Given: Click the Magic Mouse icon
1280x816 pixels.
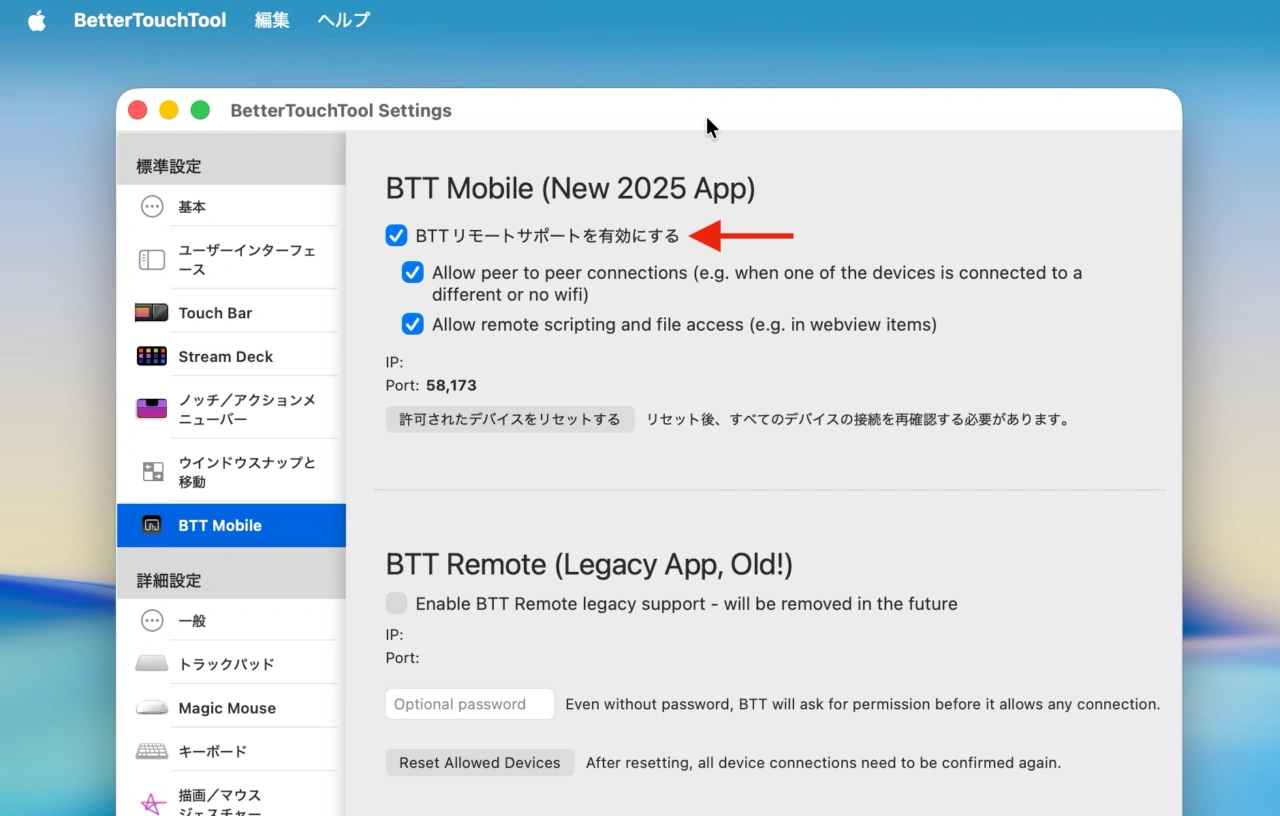Looking at the screenshot, I should [152, 708].
